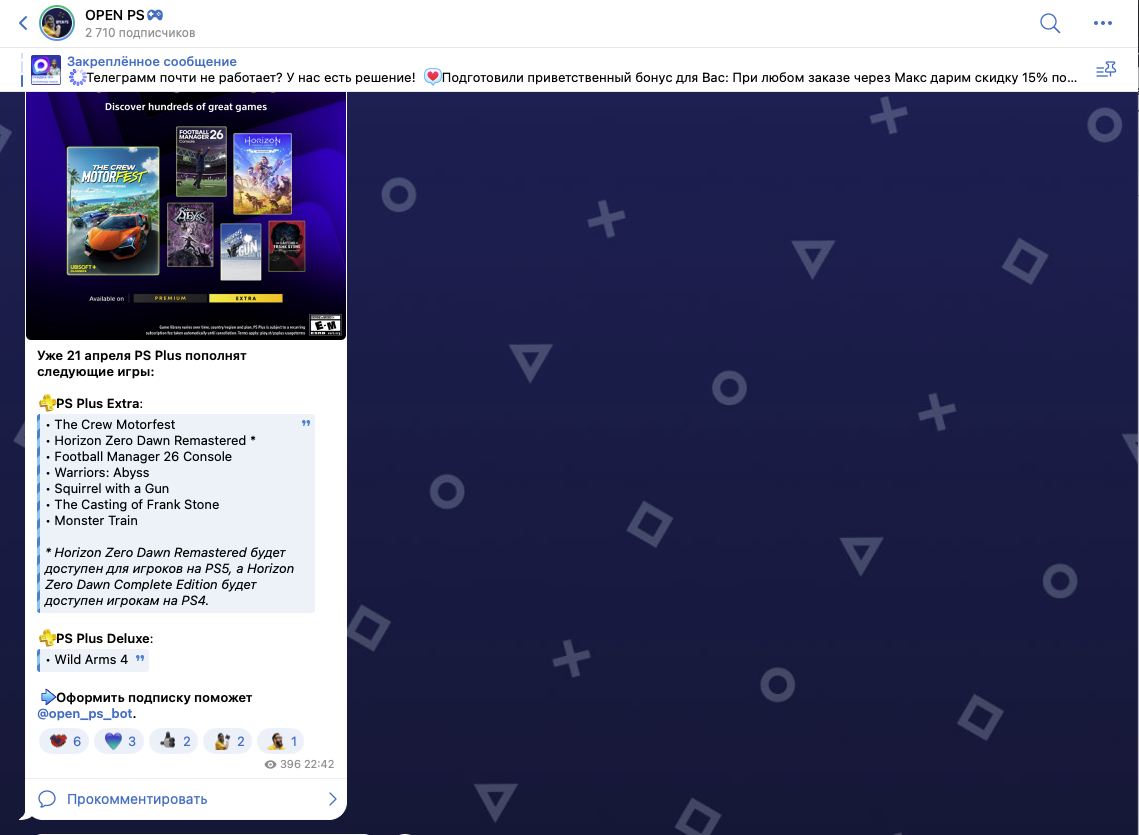Click the speech bubble comment icon
The image size is (1139, 835).
pyautogui.click(x=47, y=799)
